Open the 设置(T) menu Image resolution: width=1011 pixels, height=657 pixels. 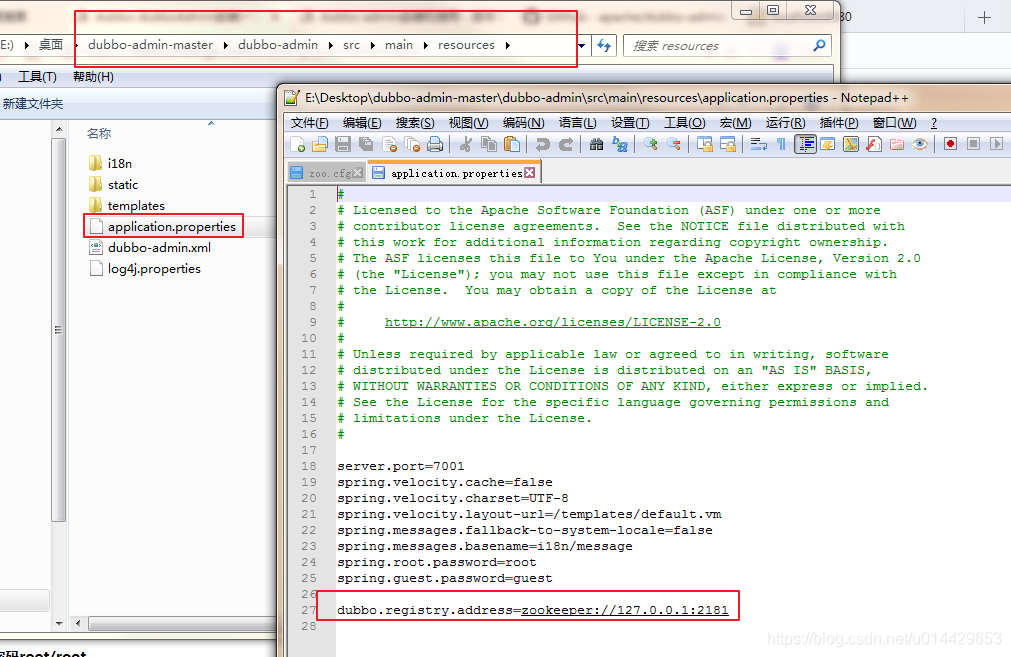click(x=630, y=123)
